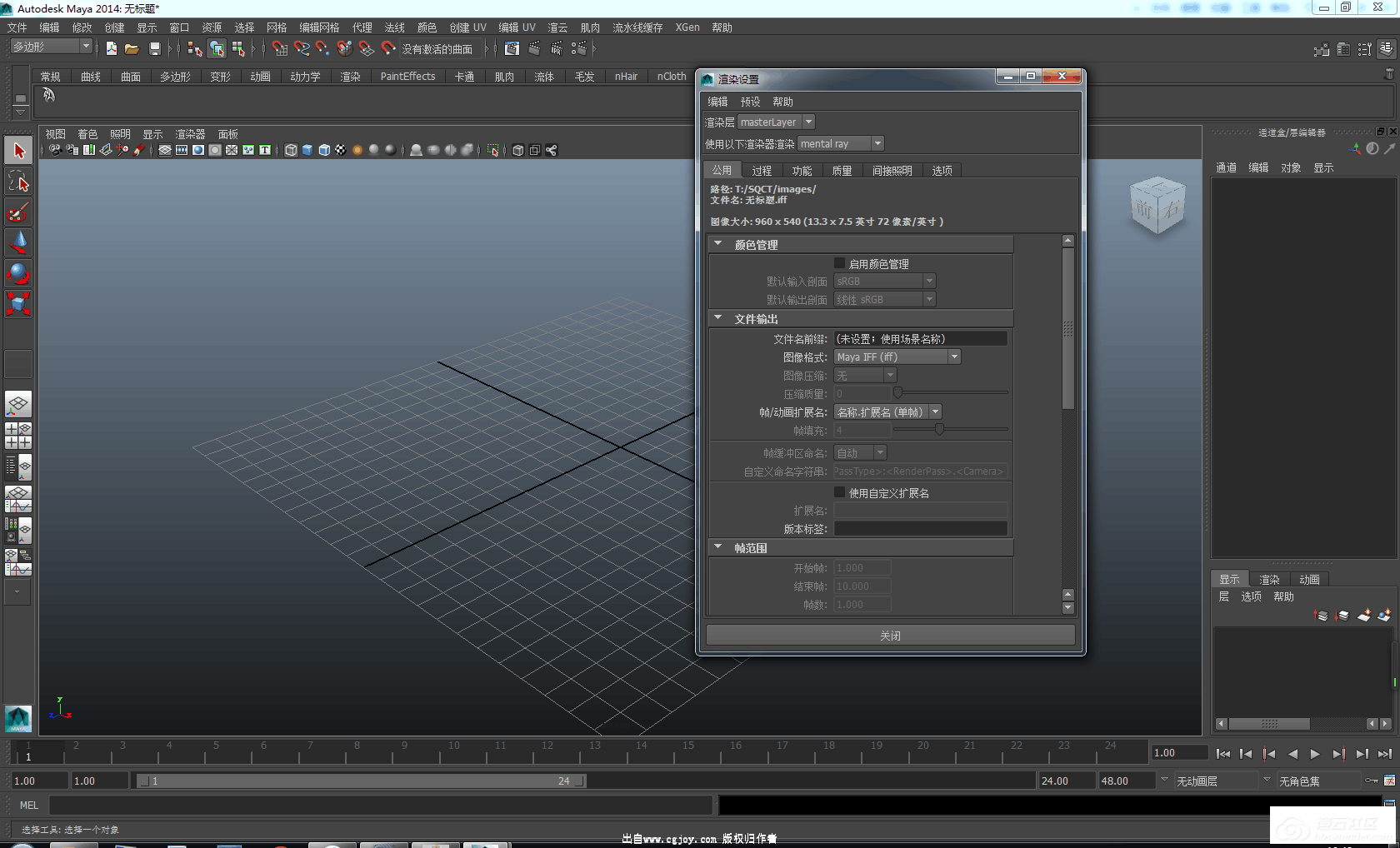Activate the Rotate tool sphere icon

pyautogui.click(x=18, y=273)
